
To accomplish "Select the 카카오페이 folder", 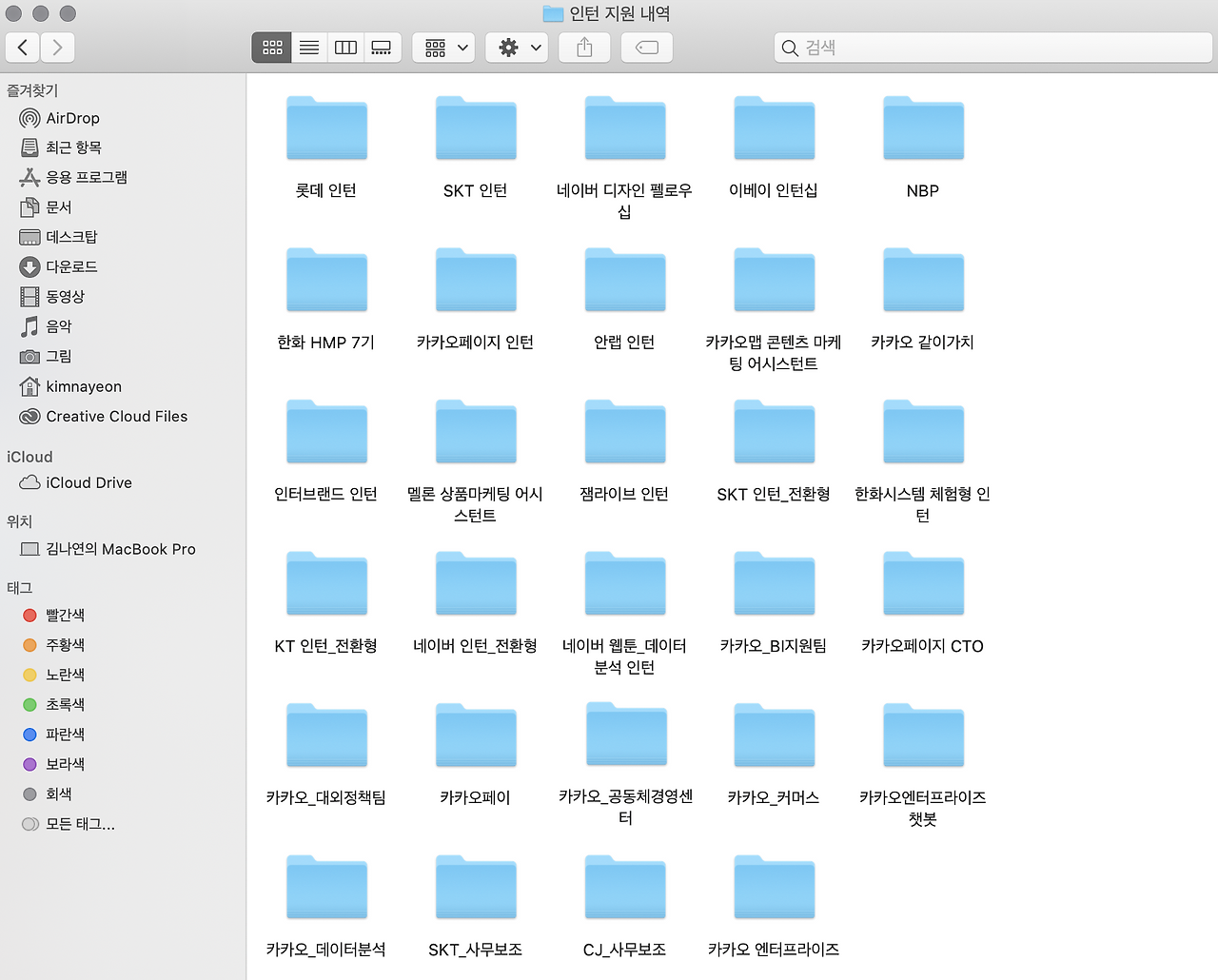I will click(x=476, y=755).
